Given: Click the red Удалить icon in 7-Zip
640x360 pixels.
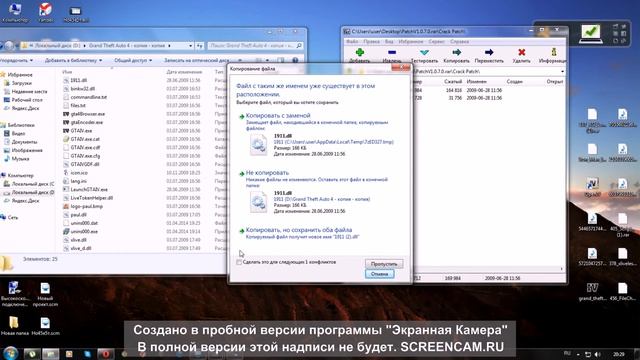Looking at the screenshot, I should [521, 52].
